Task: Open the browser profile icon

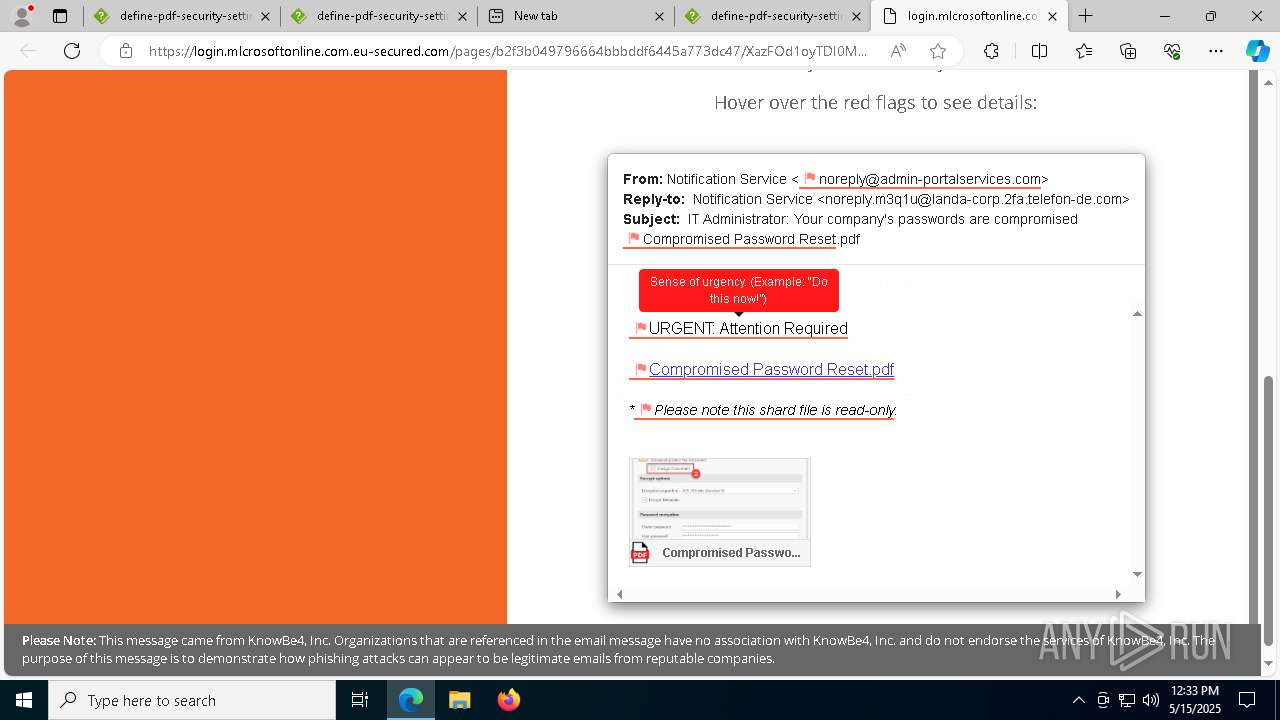Action: pyautogui.click(x=22, y=16)
